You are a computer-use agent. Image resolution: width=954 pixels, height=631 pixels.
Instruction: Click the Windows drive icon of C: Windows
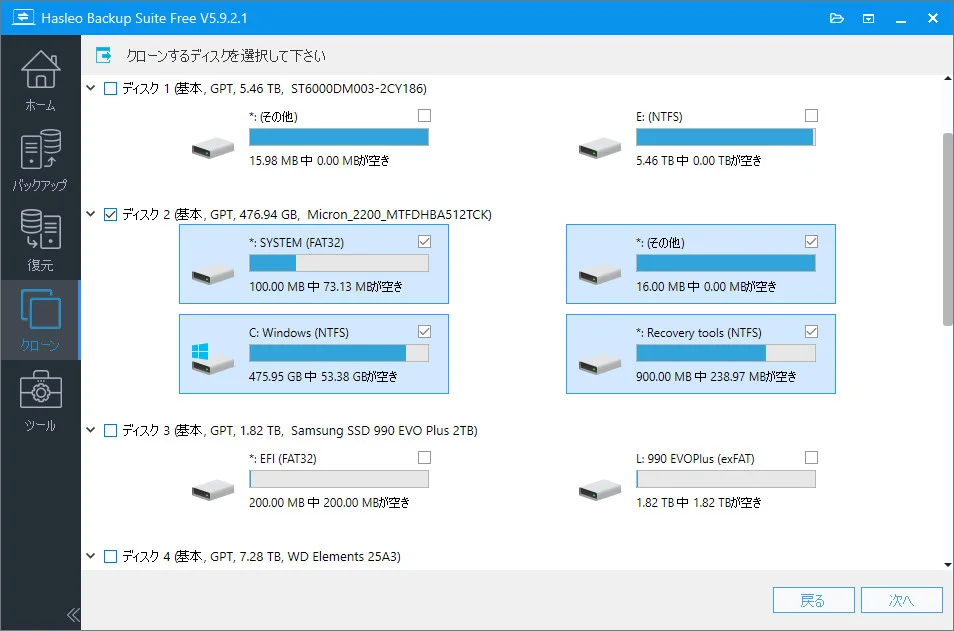tap(212, 359)
